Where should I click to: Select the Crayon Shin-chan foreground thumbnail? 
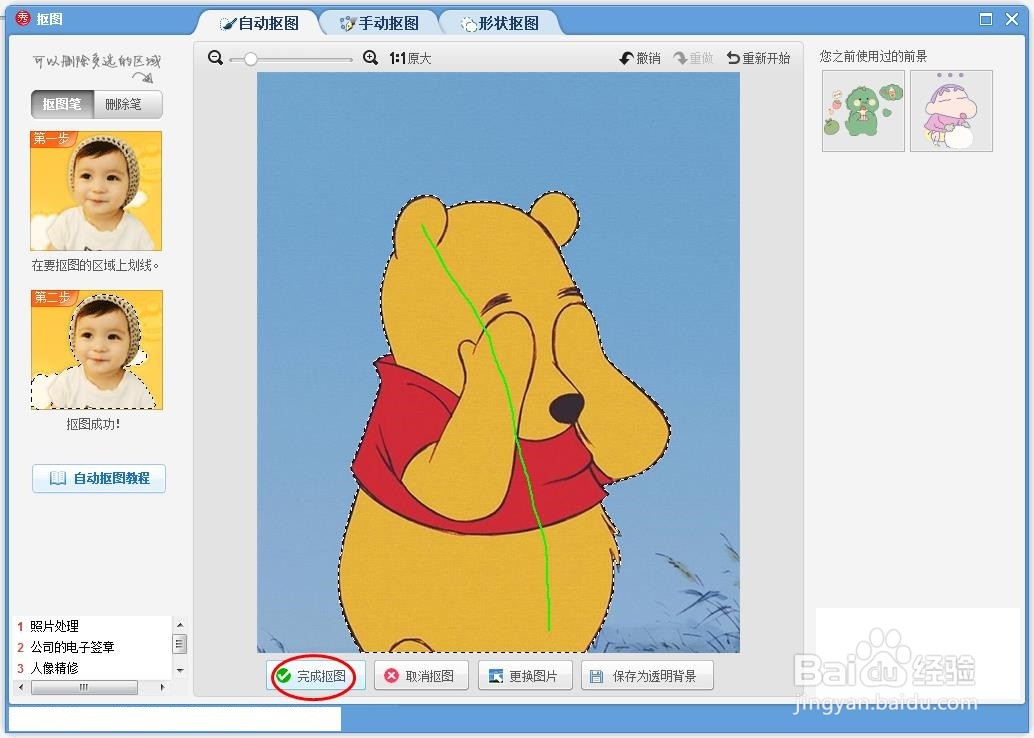(x=951, y=111)
